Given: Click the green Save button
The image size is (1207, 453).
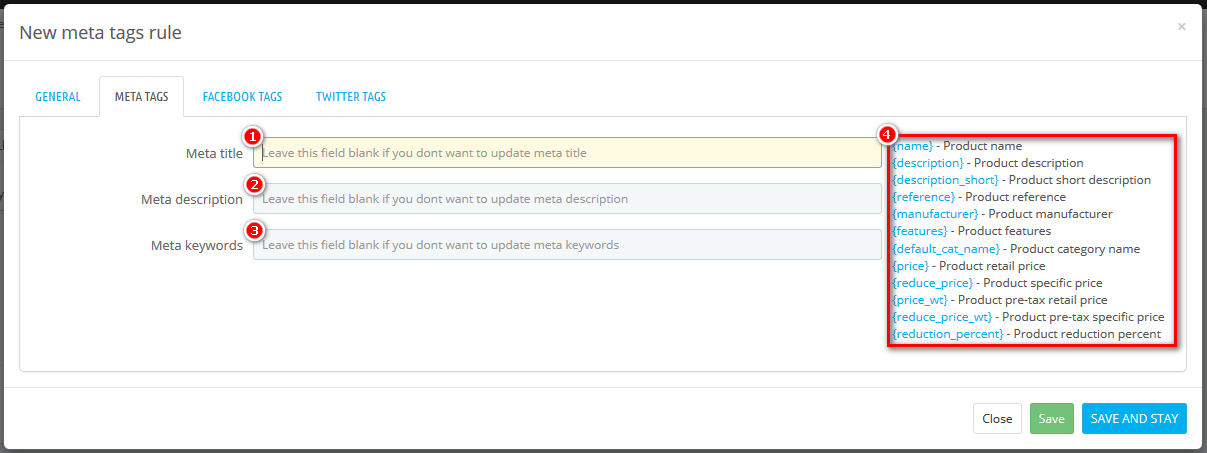Looking at the screenshot, I should pyautogui.click(x=1051, y=419).
